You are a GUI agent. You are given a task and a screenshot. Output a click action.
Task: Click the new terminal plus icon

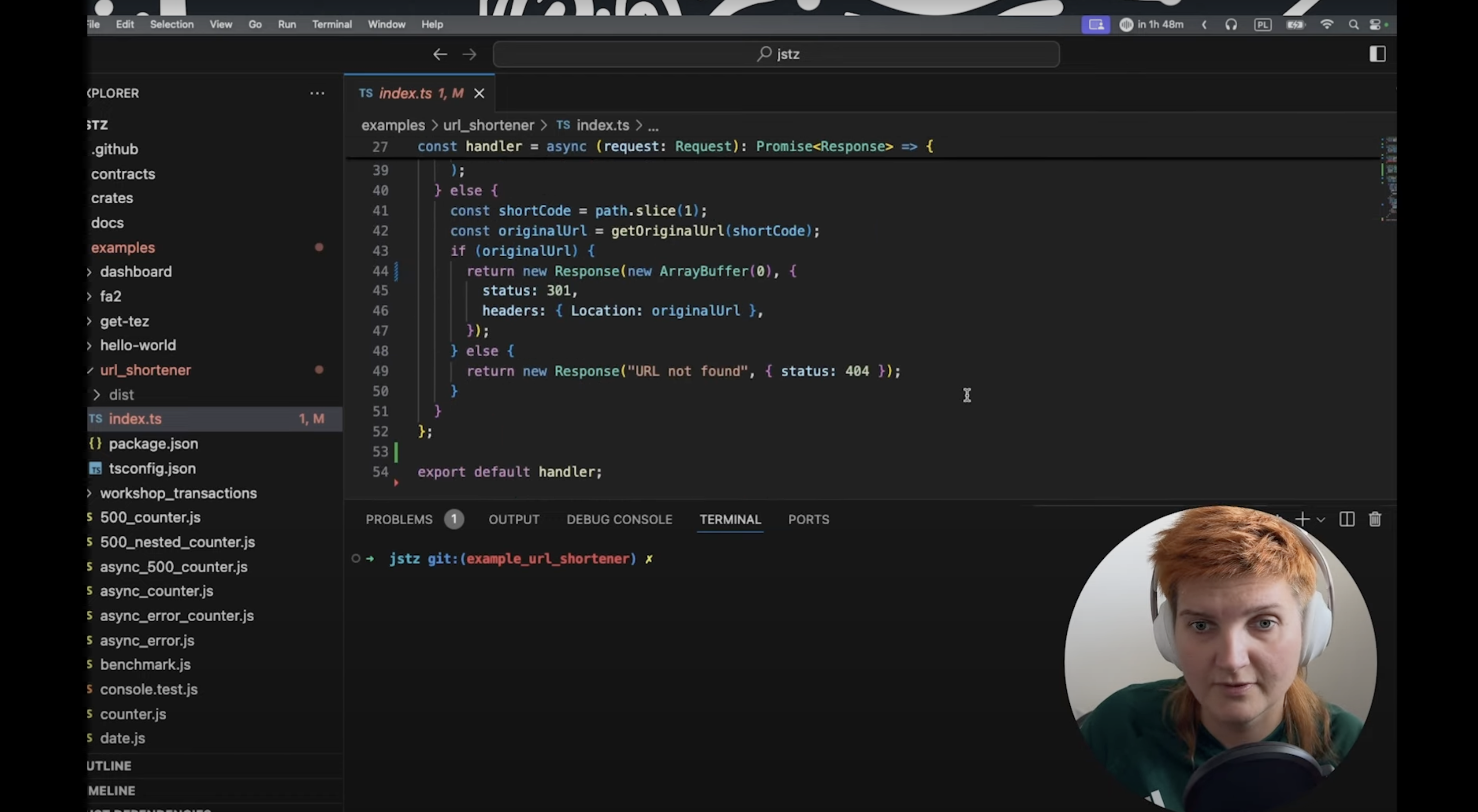1302,519
